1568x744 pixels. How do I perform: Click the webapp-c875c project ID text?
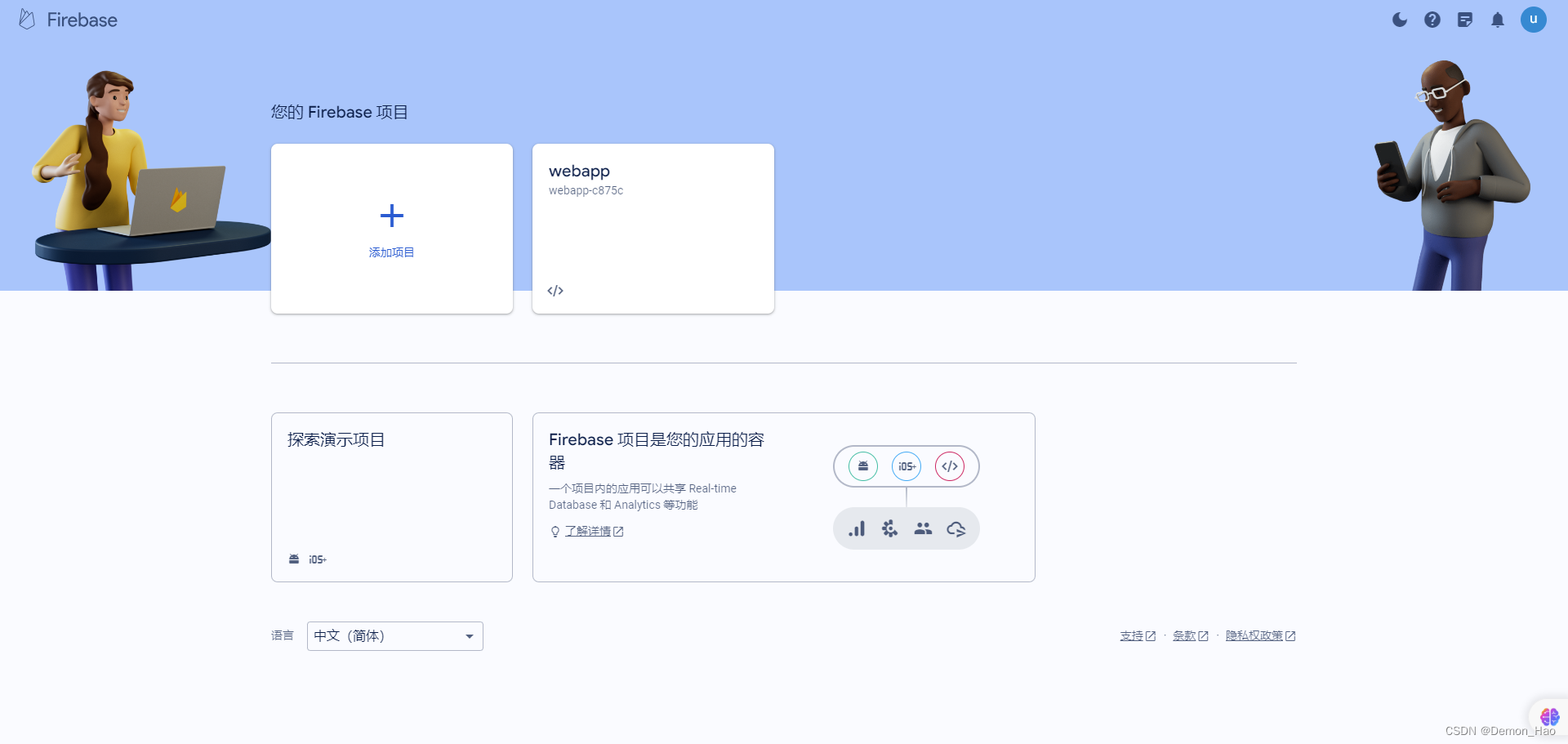coord(586,190)
